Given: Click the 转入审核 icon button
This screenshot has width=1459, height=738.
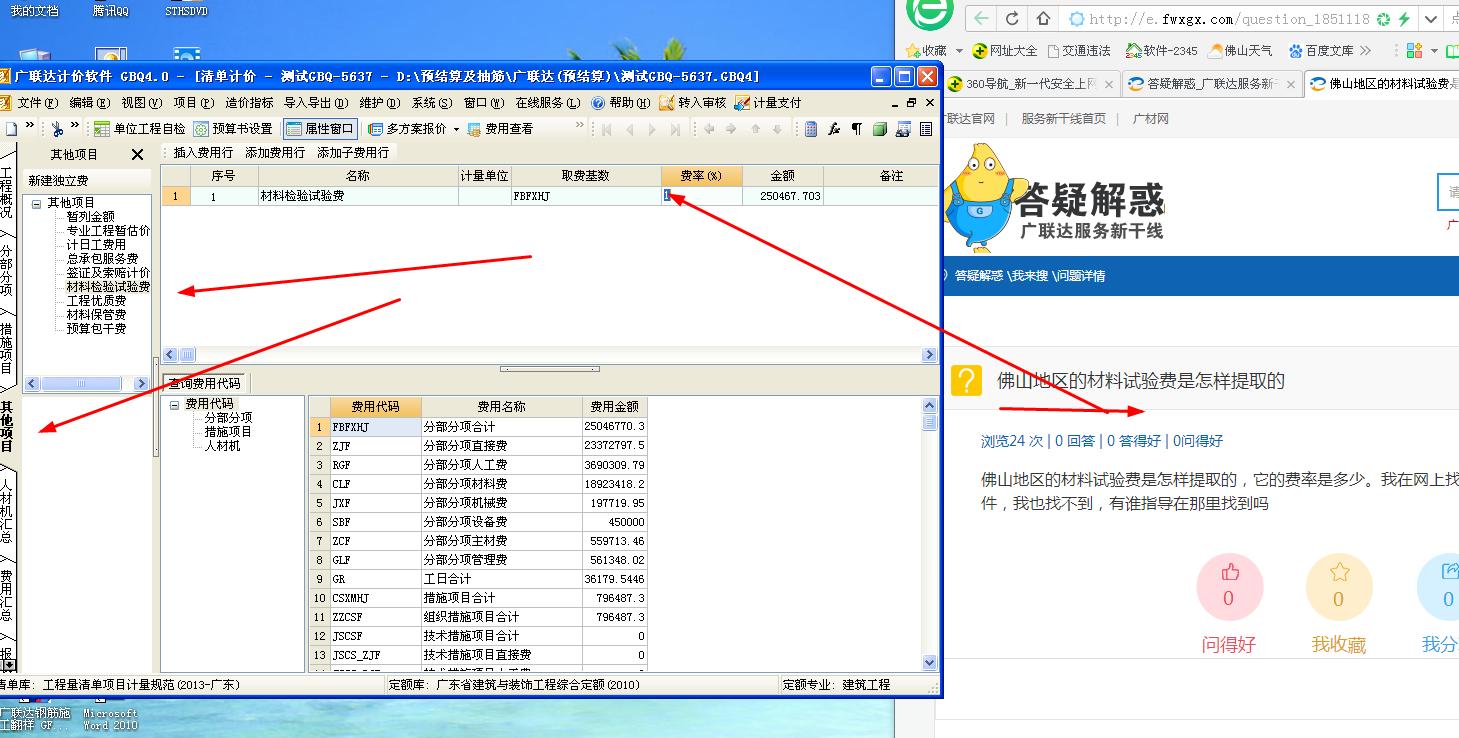Looking at the screenshot, I should coord(692,102).
